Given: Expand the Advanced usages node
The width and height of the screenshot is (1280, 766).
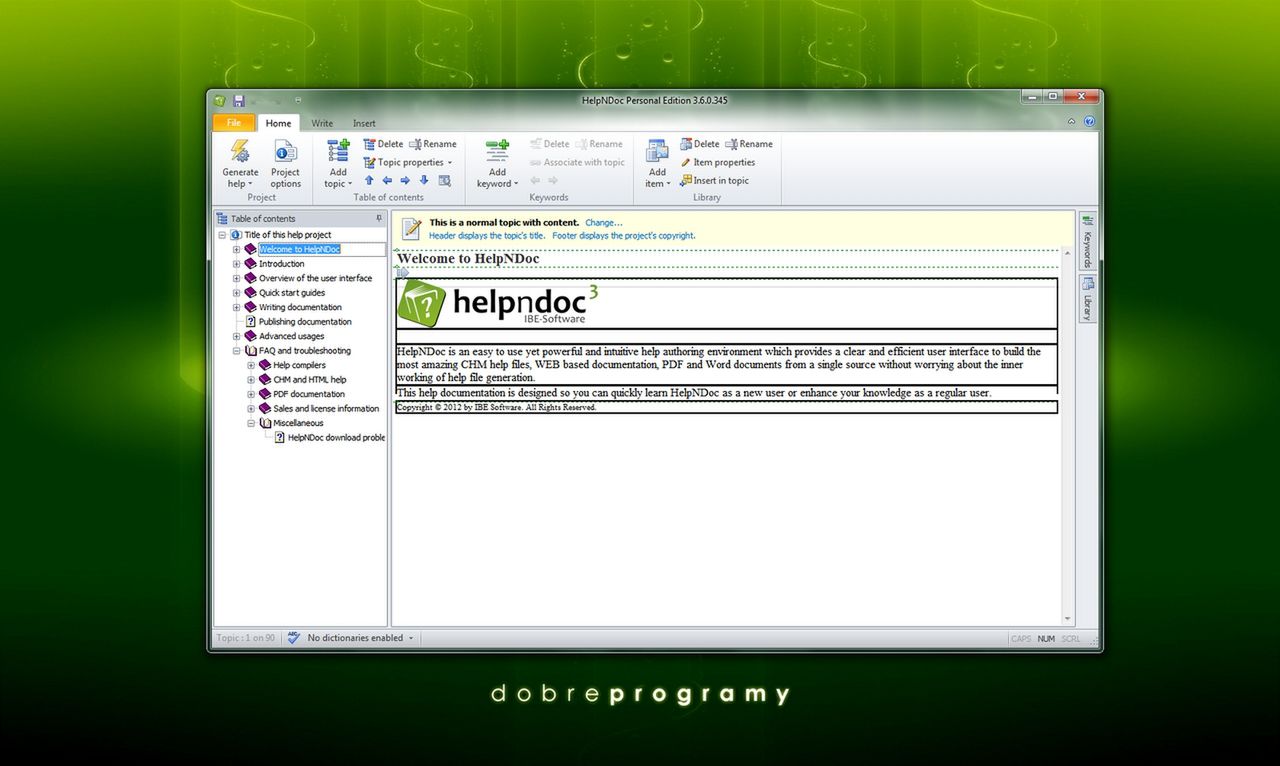Looking at the screenshot, I should pos(237,336).
